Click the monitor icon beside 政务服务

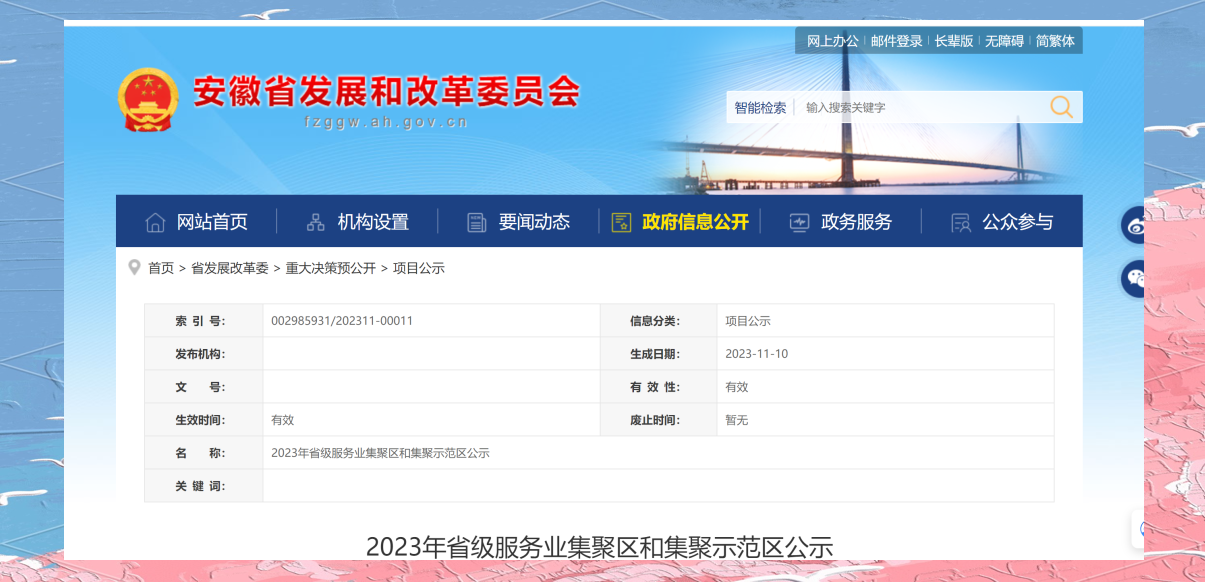tap(799, 222)
